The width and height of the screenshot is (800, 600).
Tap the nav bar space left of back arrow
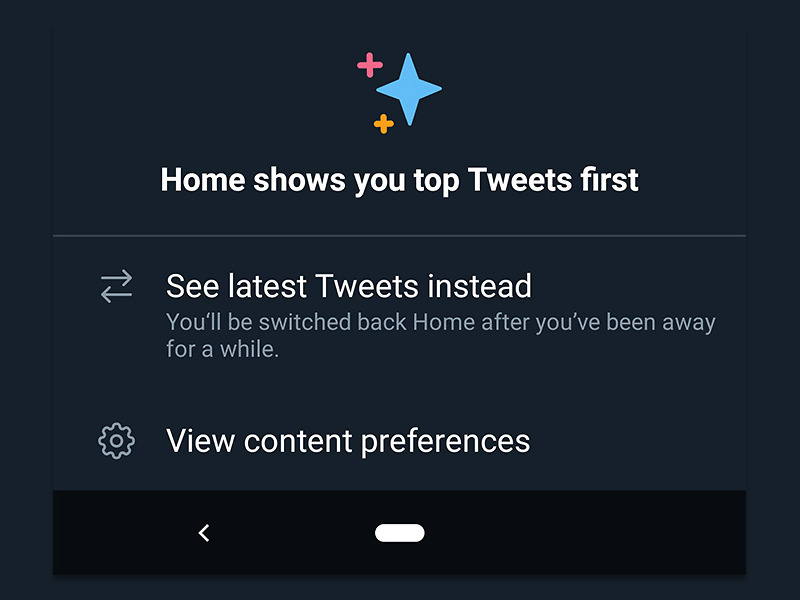(x=120, y=533)
